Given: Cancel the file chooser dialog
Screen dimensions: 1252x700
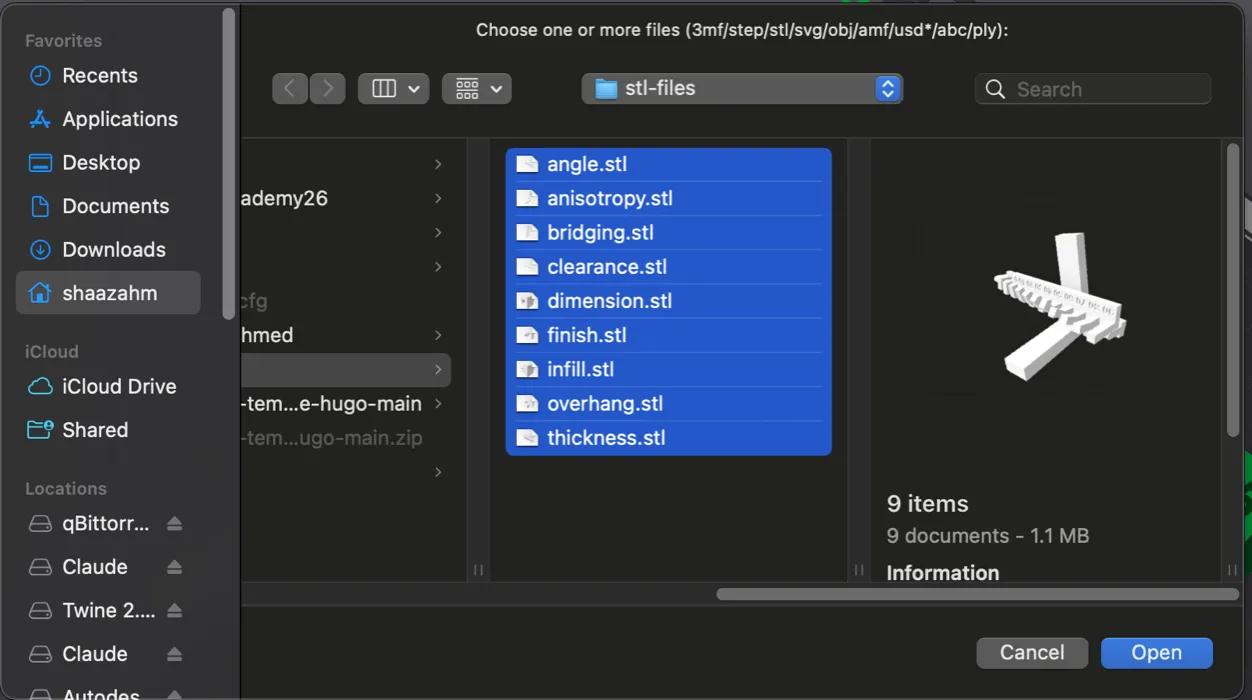Looking at the screenshot, I should coord(1032,653).
